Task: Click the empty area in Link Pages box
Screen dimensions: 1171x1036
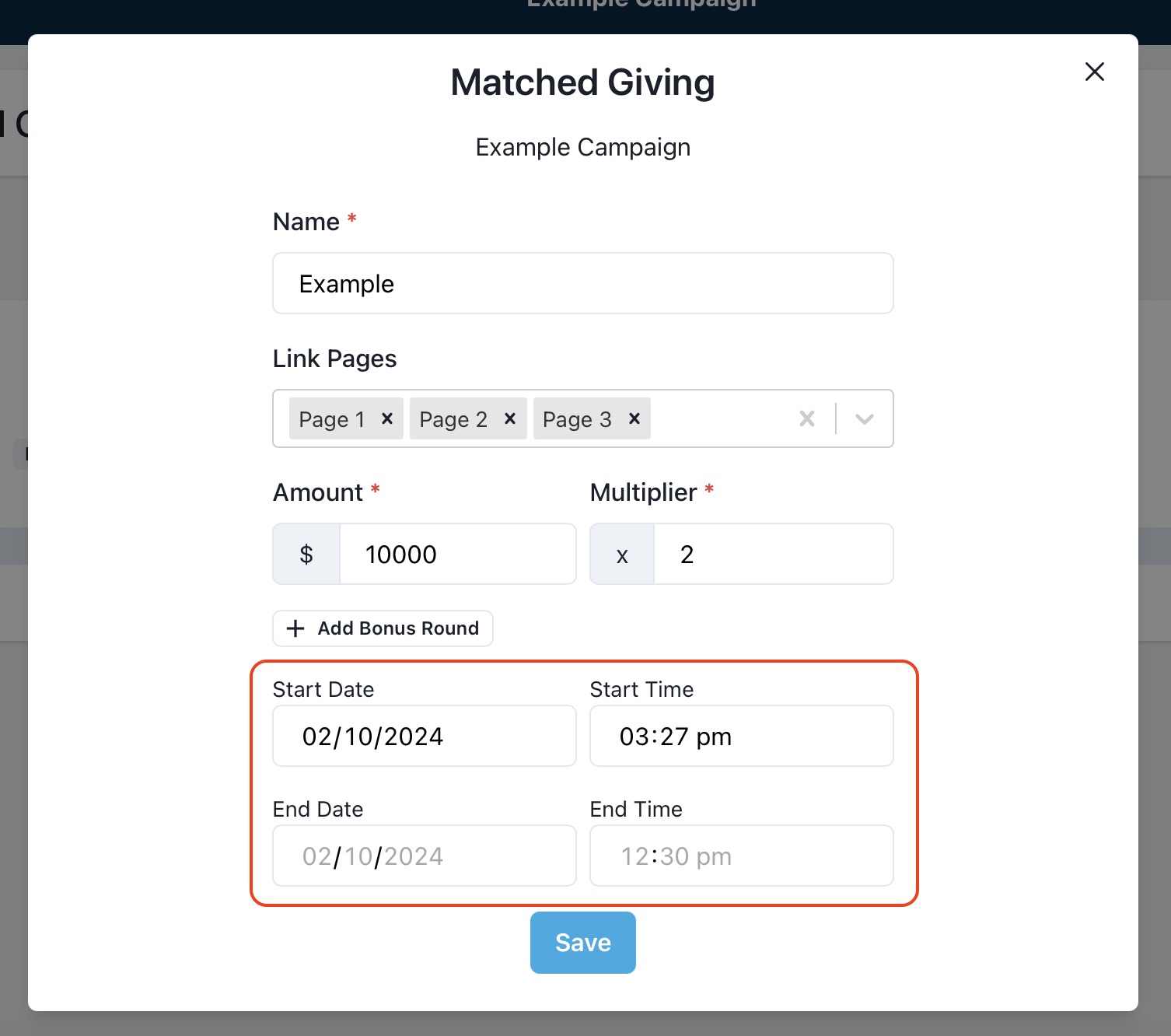Action: 719,418
